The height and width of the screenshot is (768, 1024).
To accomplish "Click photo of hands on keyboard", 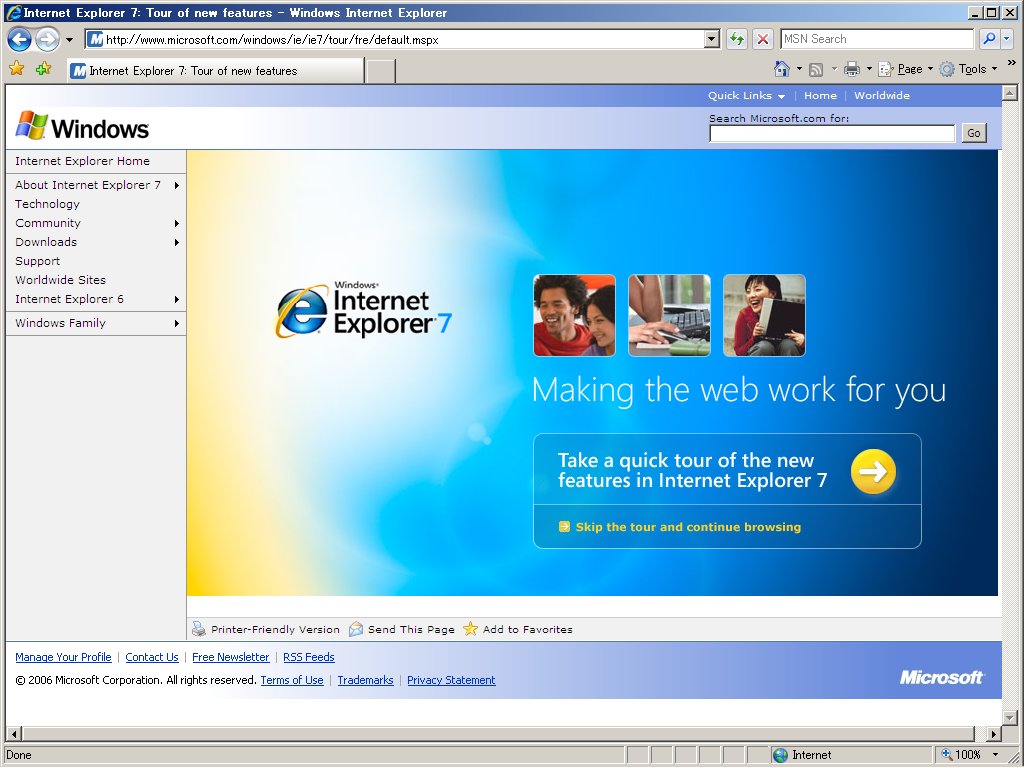I will 669,315.
